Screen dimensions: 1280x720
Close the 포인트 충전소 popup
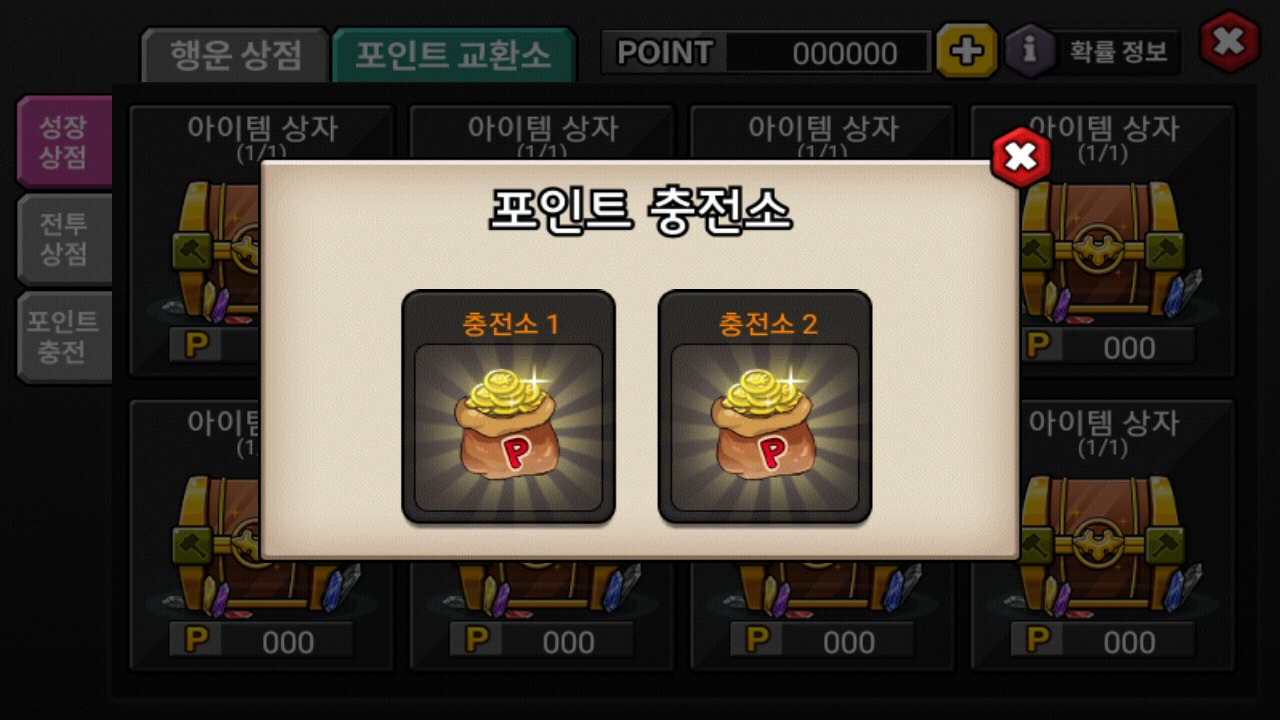(x=1020, y=157)
